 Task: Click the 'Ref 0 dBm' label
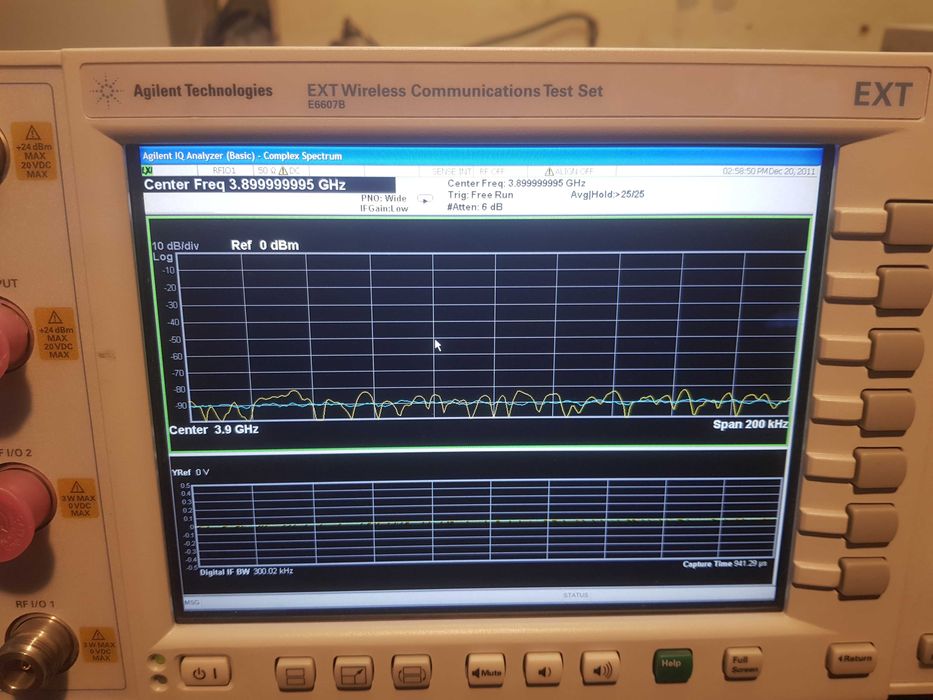point(265,245)
